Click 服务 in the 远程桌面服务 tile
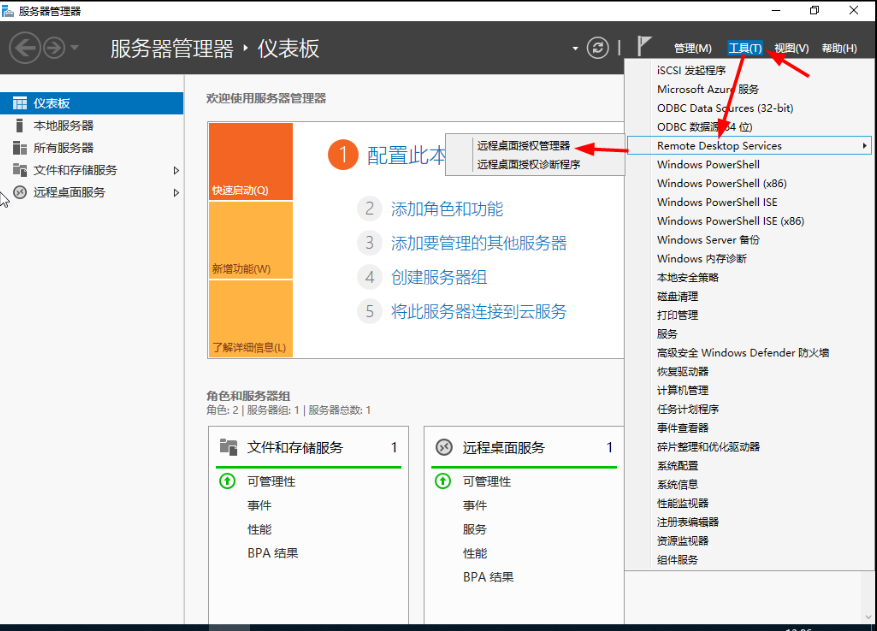This screenshot has height=631, width=877. point(475,529)
